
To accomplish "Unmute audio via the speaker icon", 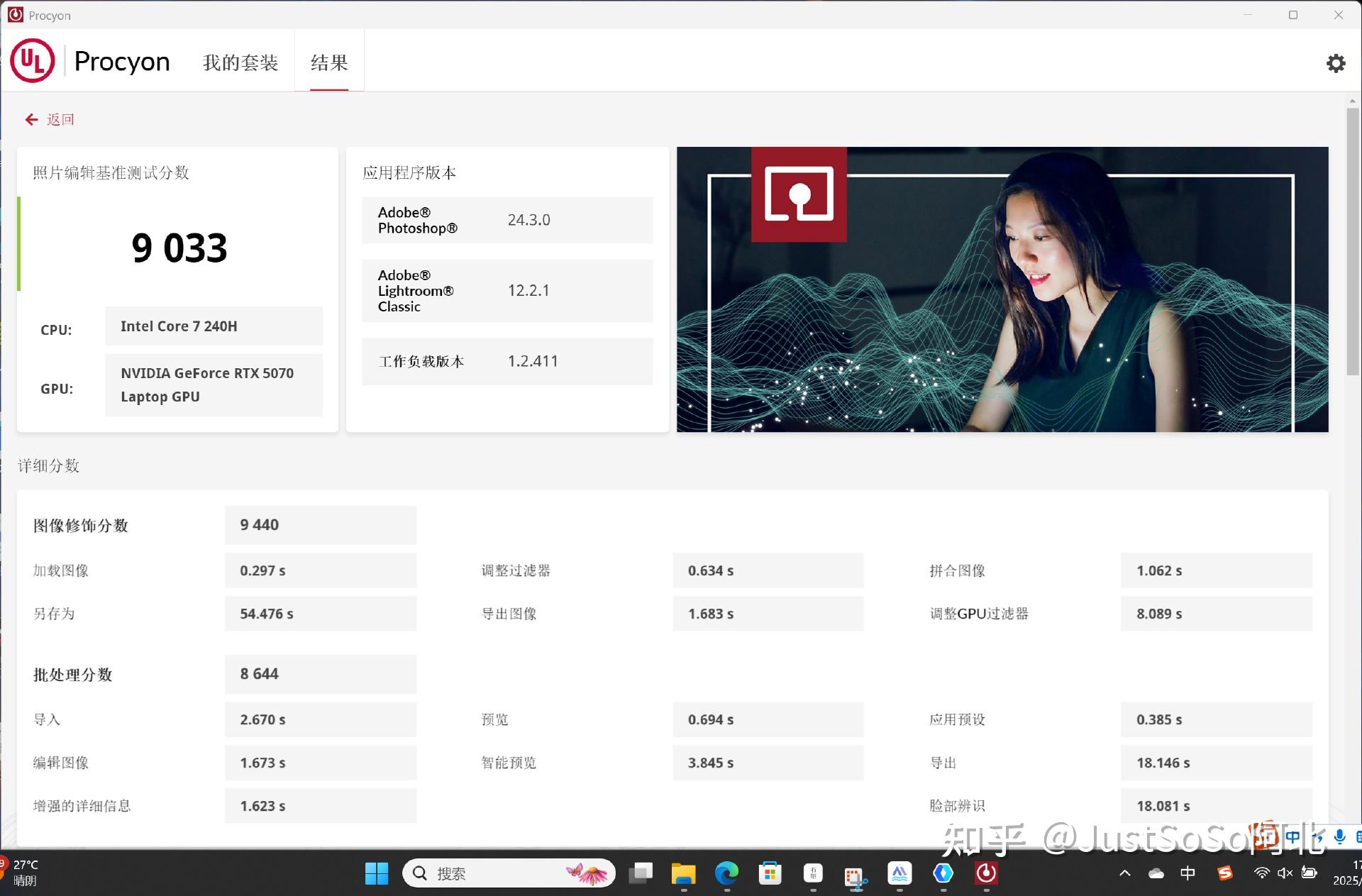I will [1285, 873].
